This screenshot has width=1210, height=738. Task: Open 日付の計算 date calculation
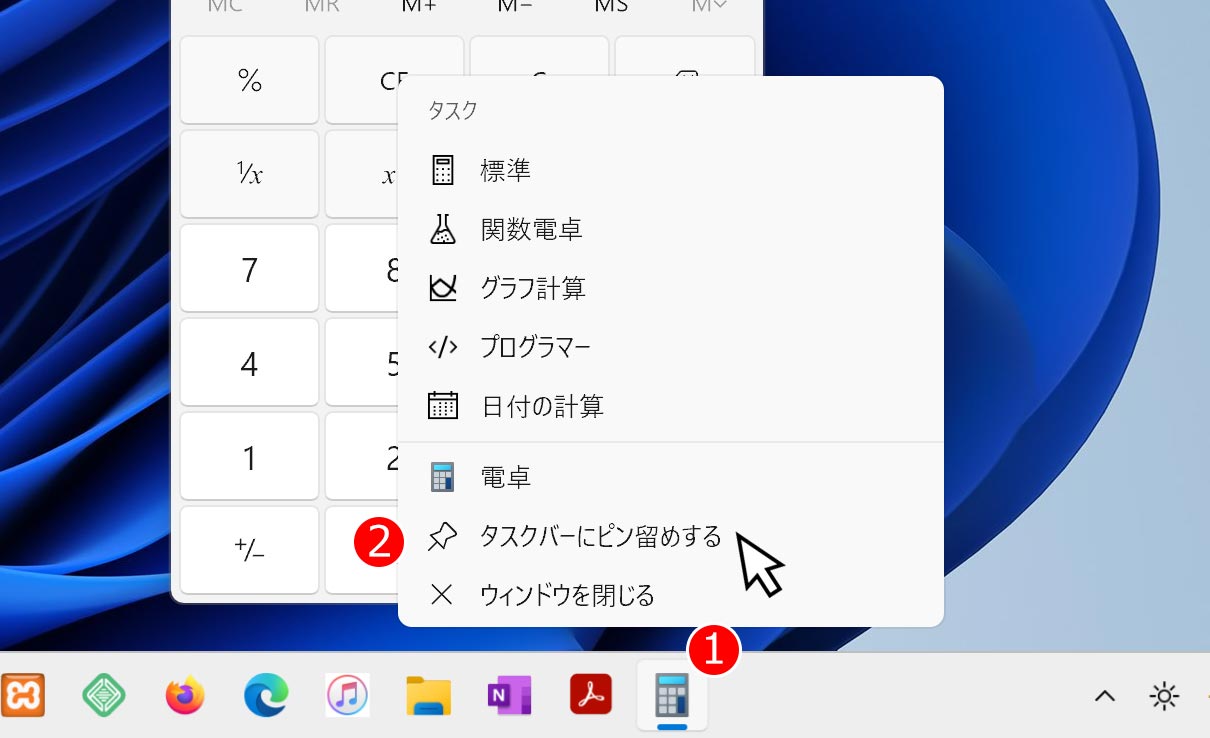click(x=541, y=406)
